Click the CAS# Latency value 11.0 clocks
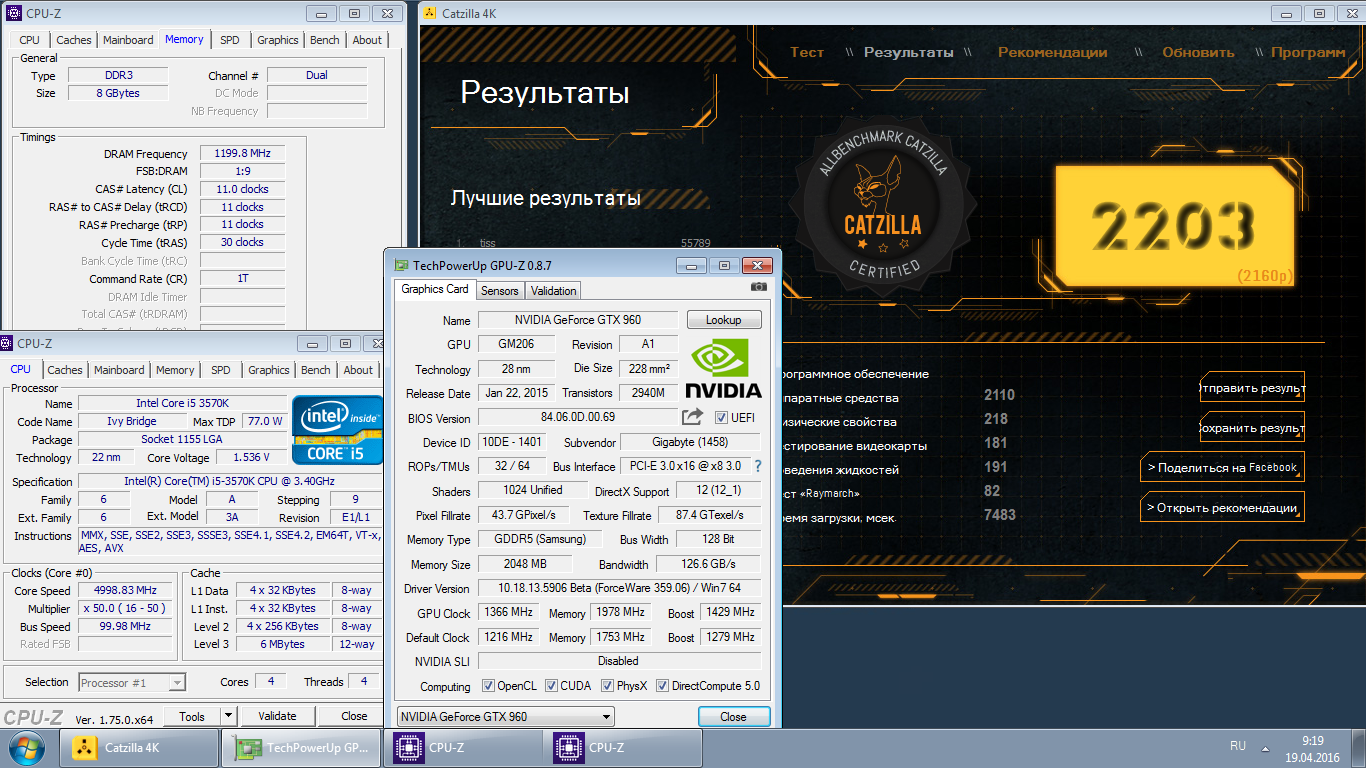The image size is (1366, 768). (x=242, y=189)
